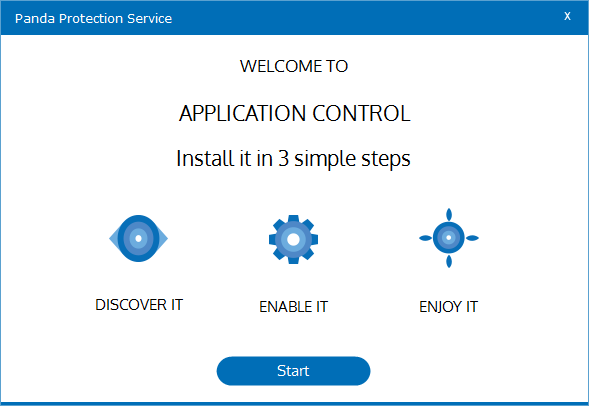Image resolution: width=589 pixels, height=406 pixels.
Task: Close the Panda Protection Service dialog
Action: pos(567,16)
